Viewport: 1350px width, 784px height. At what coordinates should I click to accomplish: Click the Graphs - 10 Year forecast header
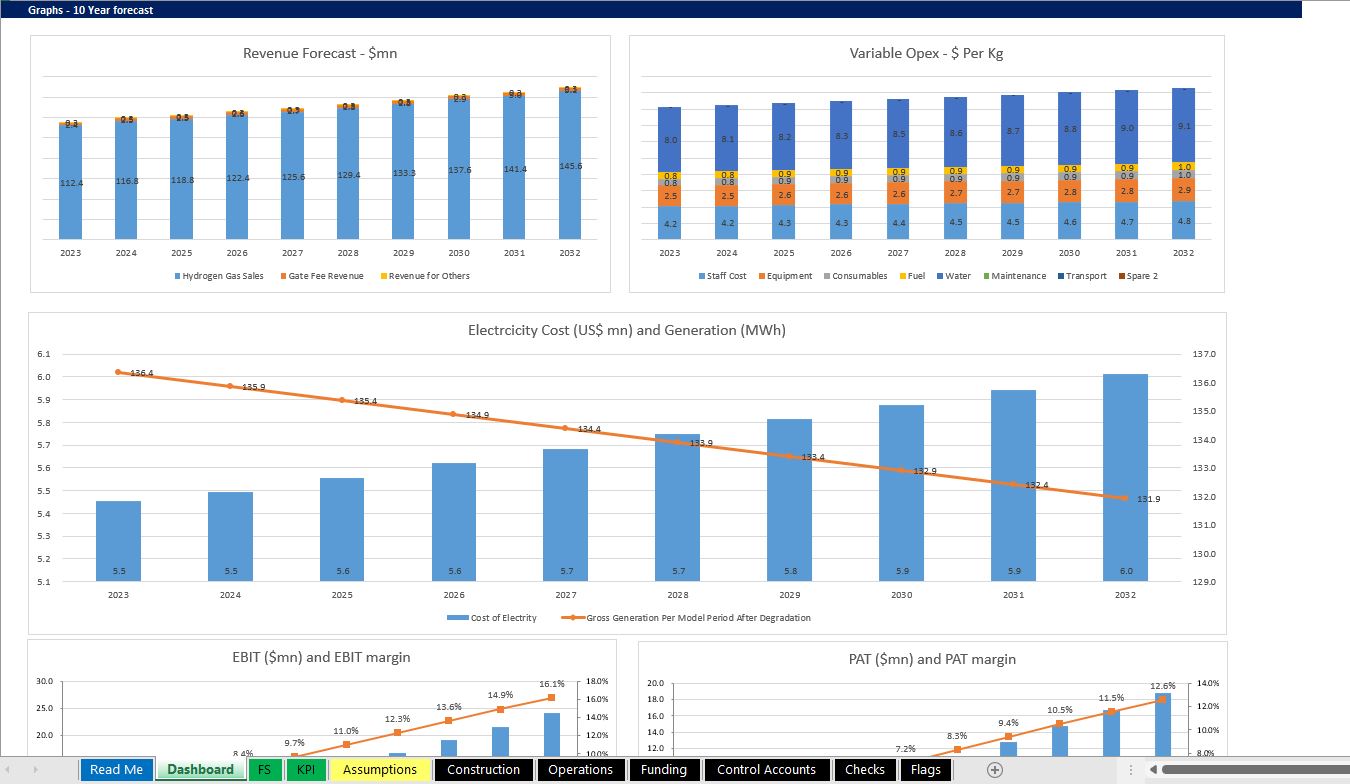pyautogui.click(x=91, y=10)
